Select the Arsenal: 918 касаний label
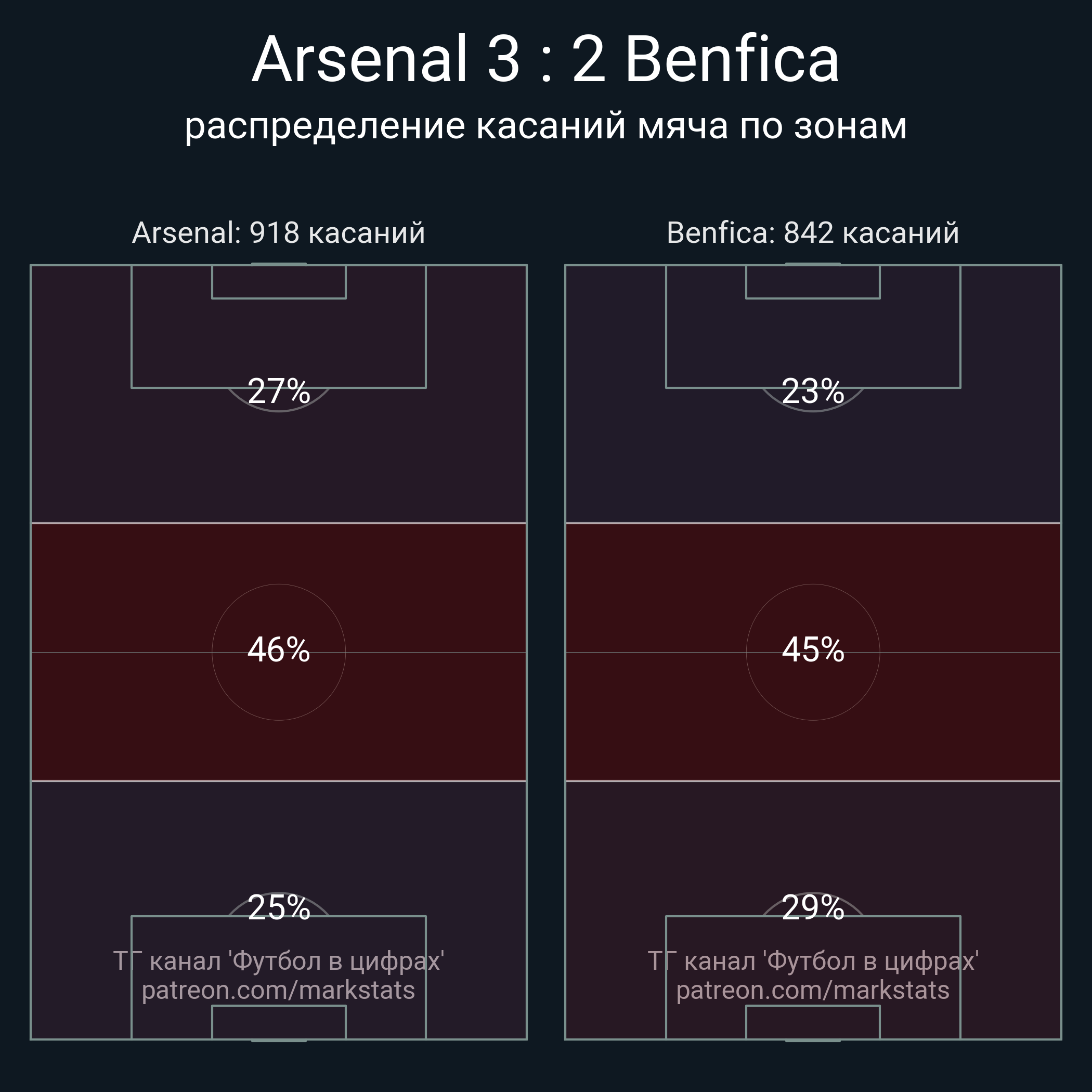The width and height of the screenshot is (1092, 1092). [x=279, y=233]
